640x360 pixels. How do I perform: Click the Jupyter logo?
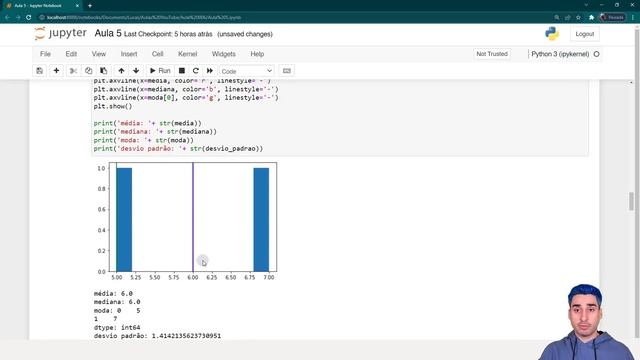(x=60, y=33)
